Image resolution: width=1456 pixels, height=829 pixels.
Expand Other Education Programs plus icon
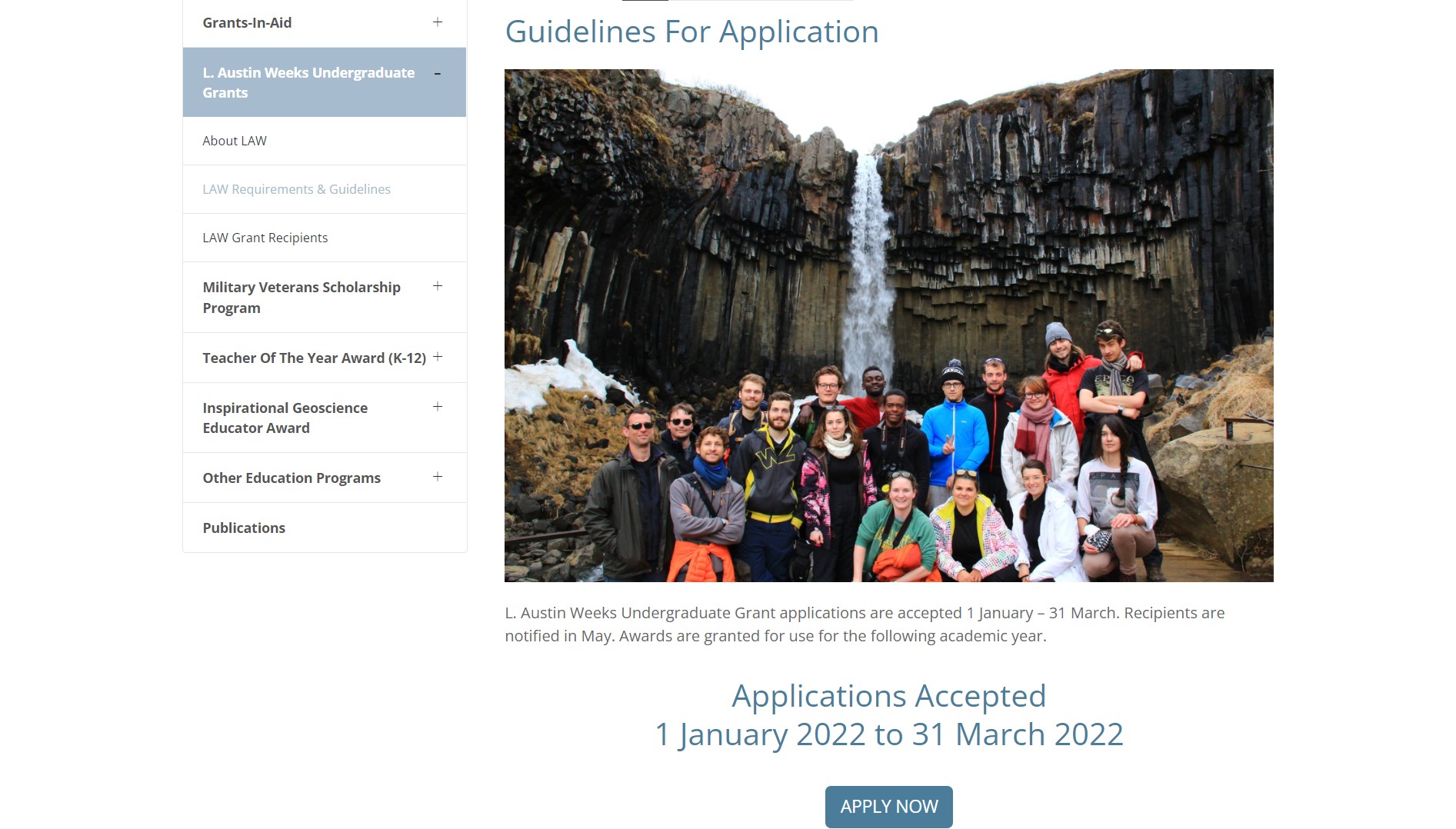click(437, 477)
